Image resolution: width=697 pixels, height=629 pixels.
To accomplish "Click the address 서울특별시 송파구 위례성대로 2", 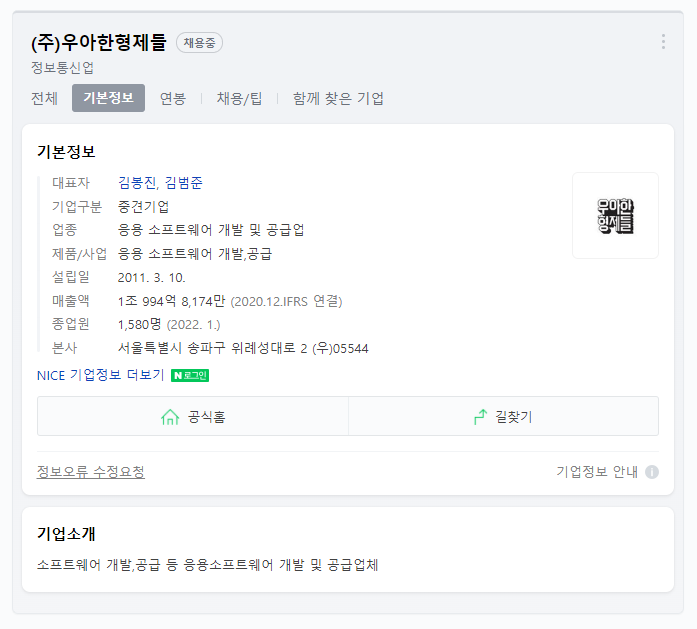I will point(212,348).
